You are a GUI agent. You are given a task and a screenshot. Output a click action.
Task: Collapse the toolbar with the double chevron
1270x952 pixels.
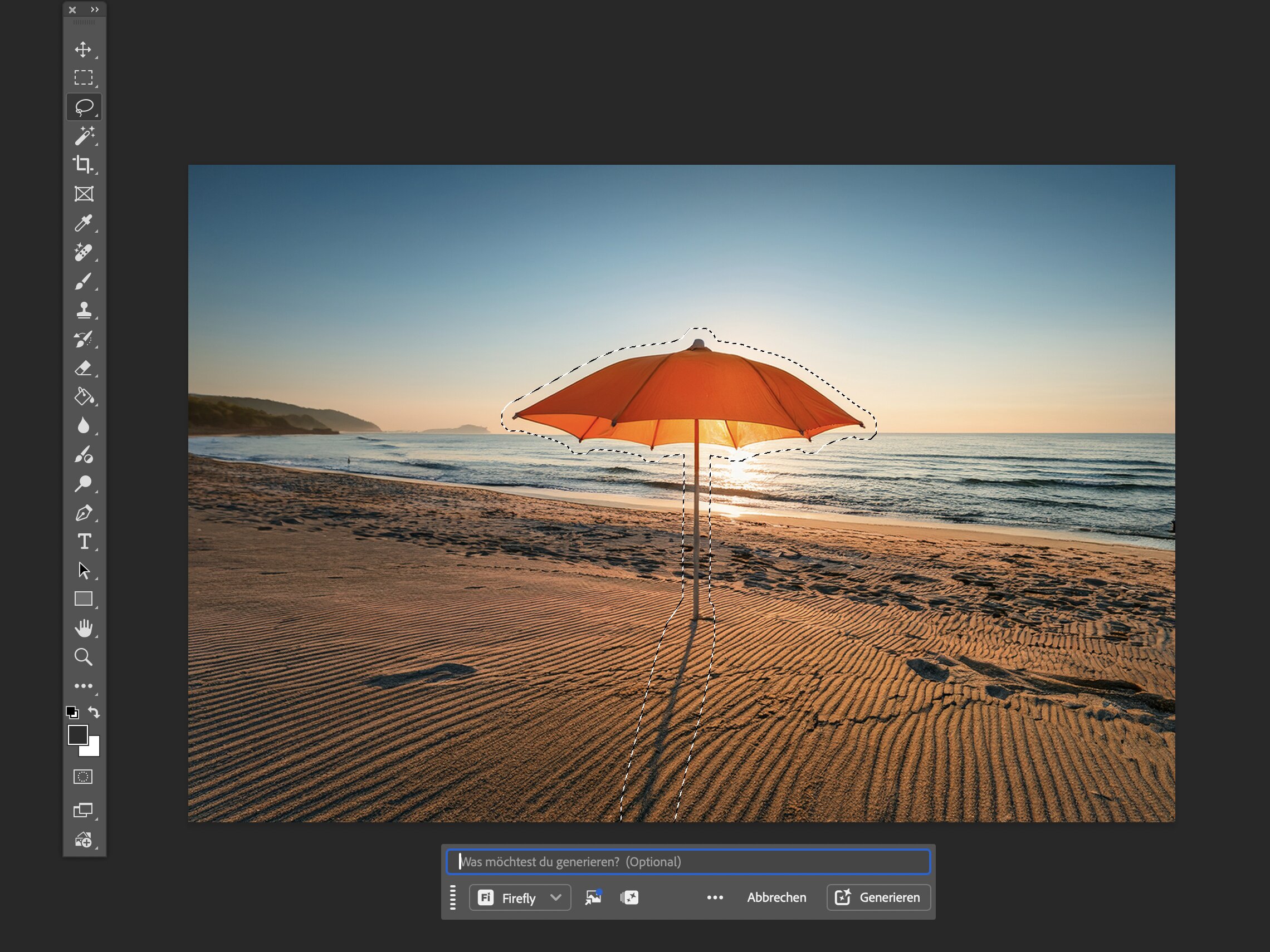tap(95, 10)
